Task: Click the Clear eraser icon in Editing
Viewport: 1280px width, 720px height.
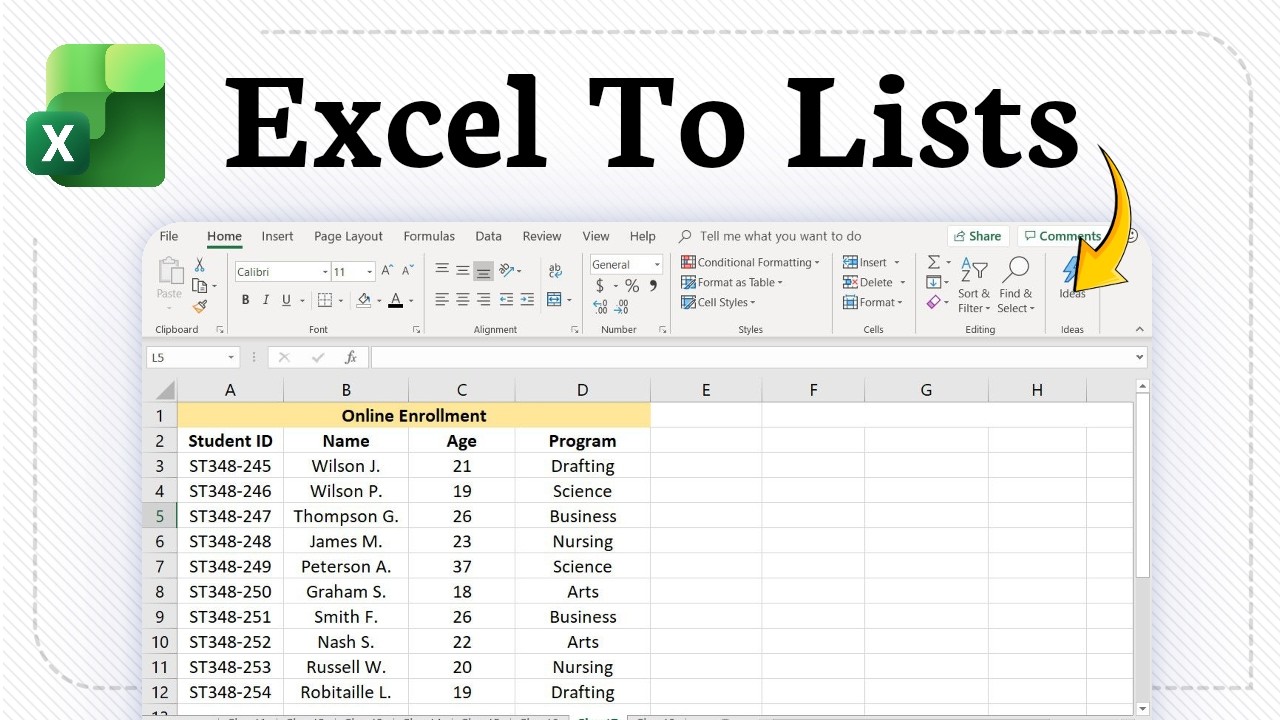Action: click(x=933, y=302)
